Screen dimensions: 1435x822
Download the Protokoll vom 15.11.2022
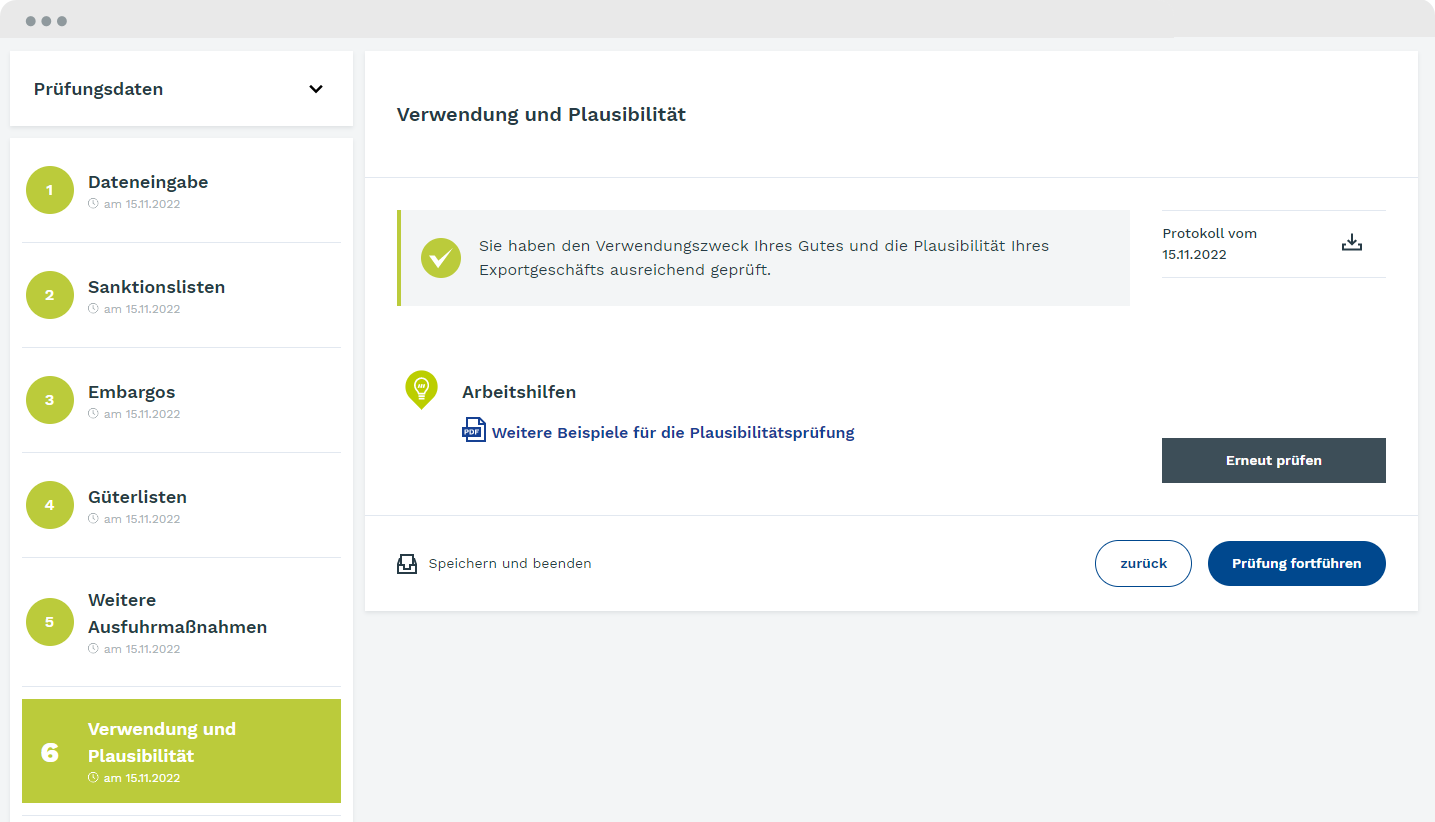click(x=1352, y=241)
